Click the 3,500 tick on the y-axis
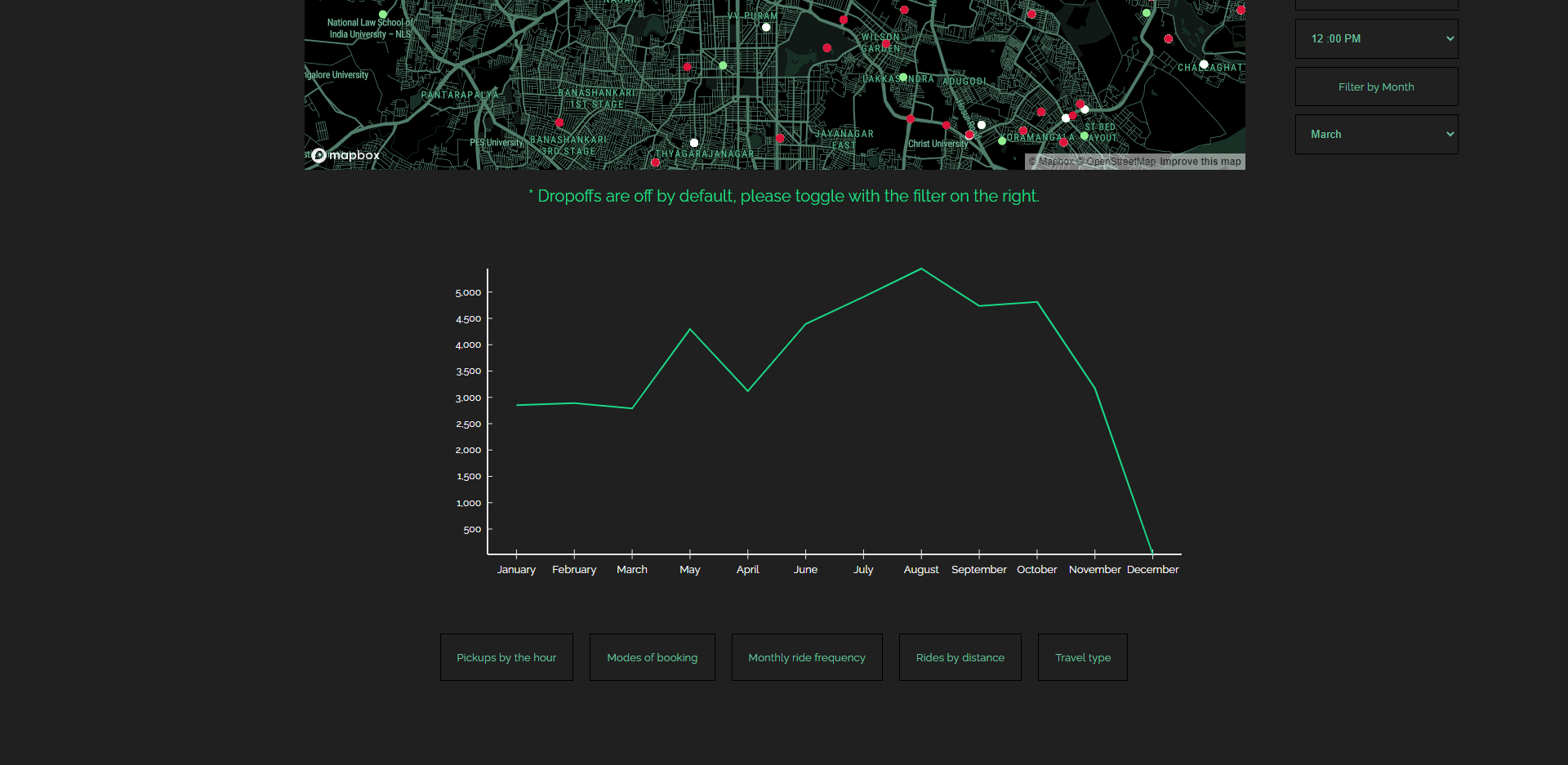 tap(469, 371)
